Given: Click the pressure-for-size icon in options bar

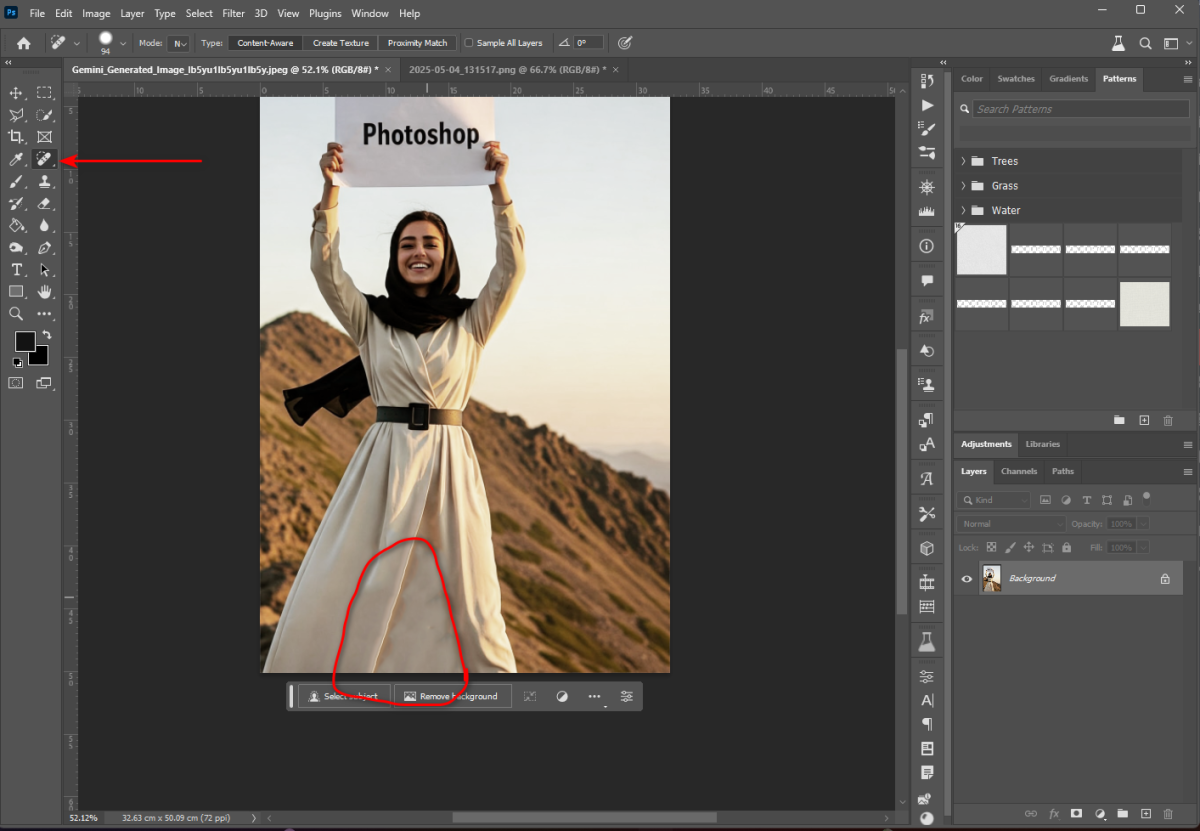Looking at the screenshot, I should click(625, 43).
